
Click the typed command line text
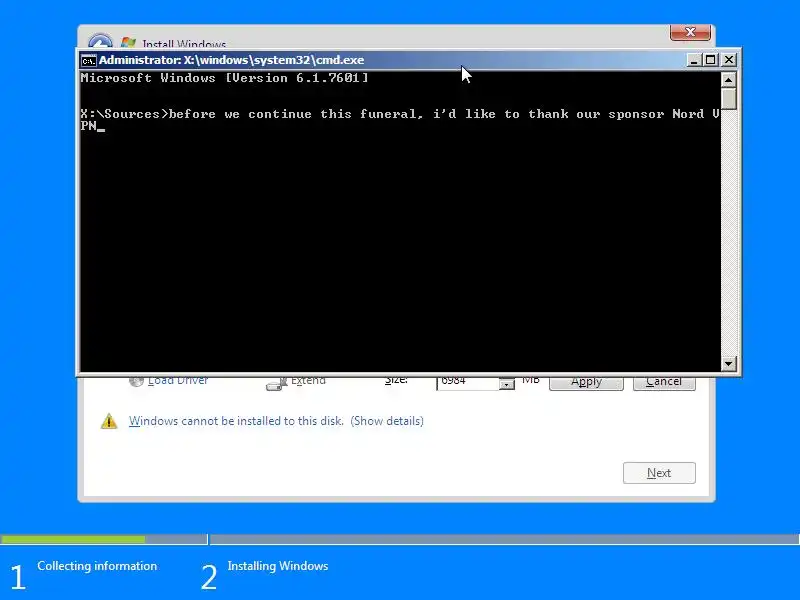[401, 120]
